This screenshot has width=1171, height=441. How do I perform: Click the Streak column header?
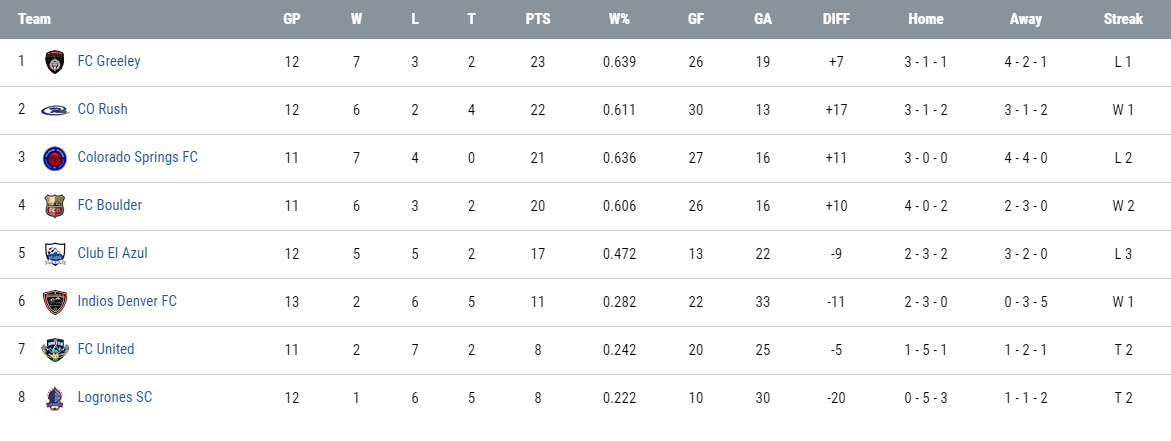[1123, 19]
